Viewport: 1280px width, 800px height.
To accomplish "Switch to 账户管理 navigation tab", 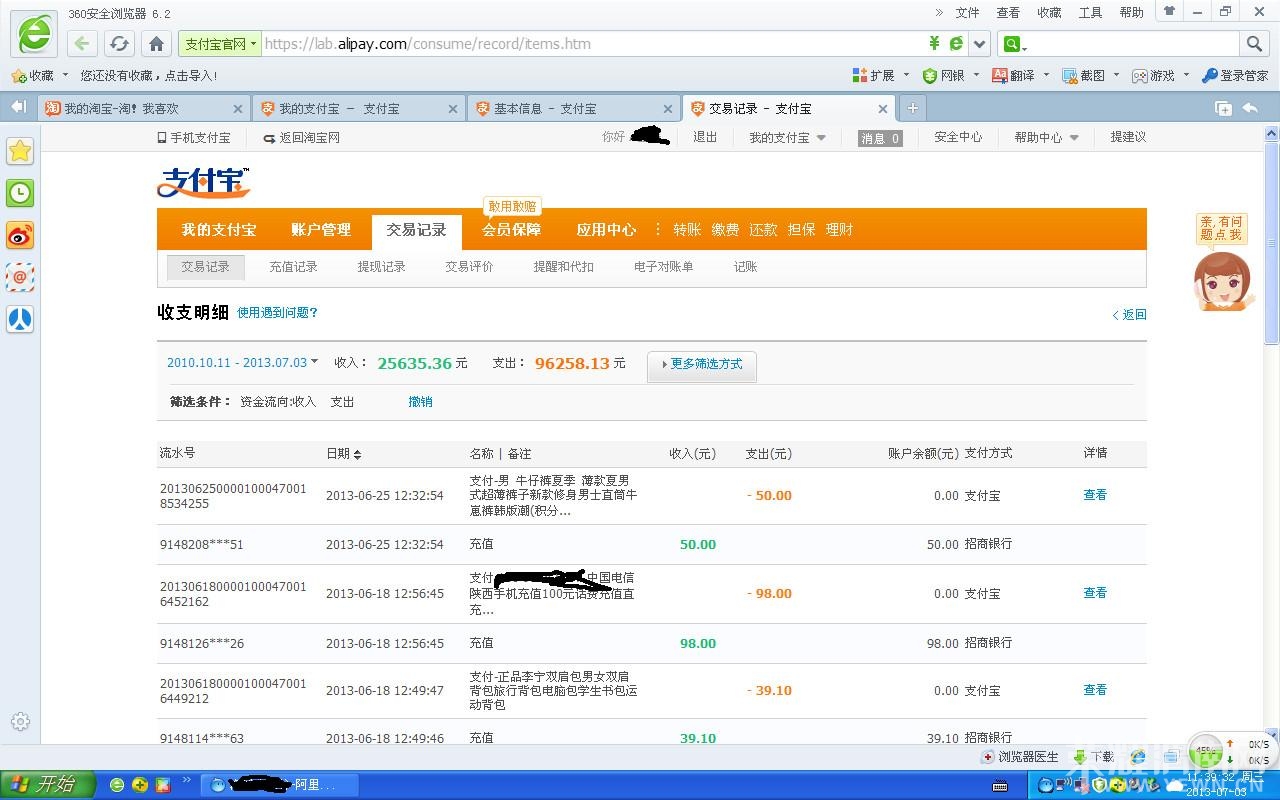I will 321,230.
